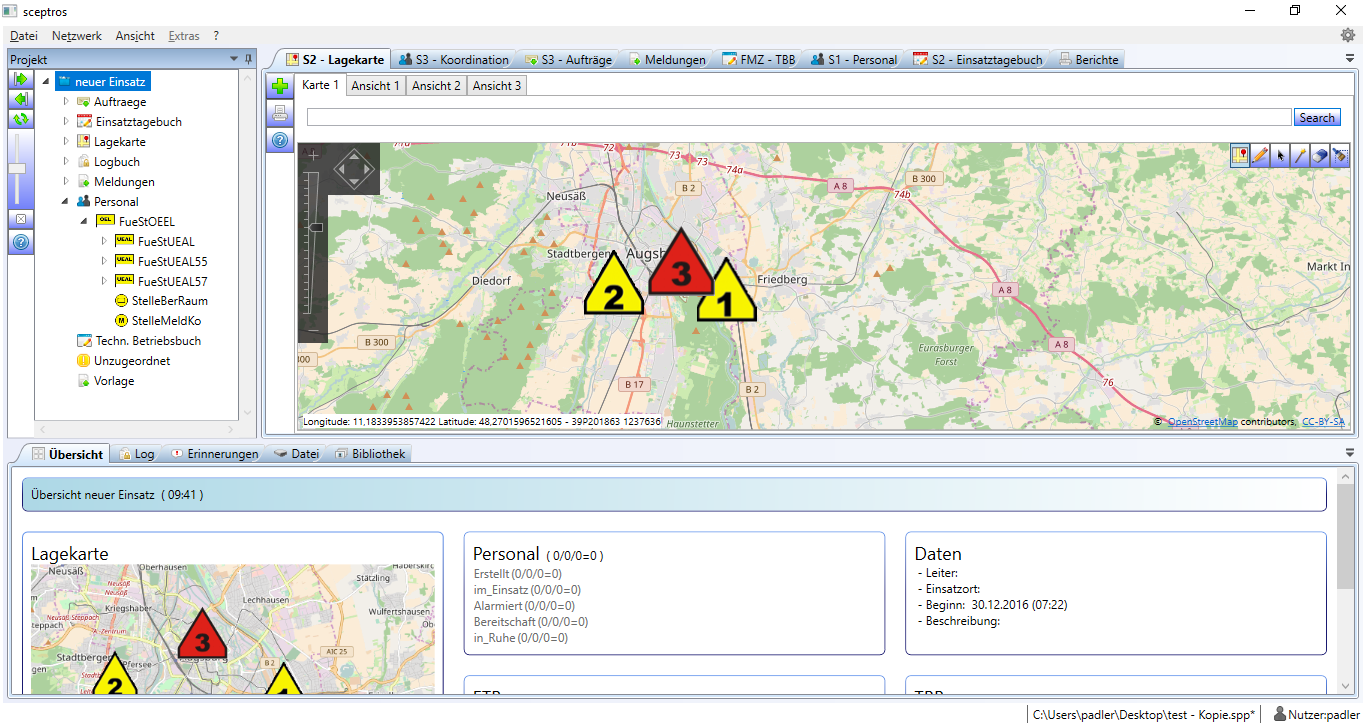This screenshot has width=1366, height=728.
Task: Click the green plus add map button
Action: (x=280, y=87)
